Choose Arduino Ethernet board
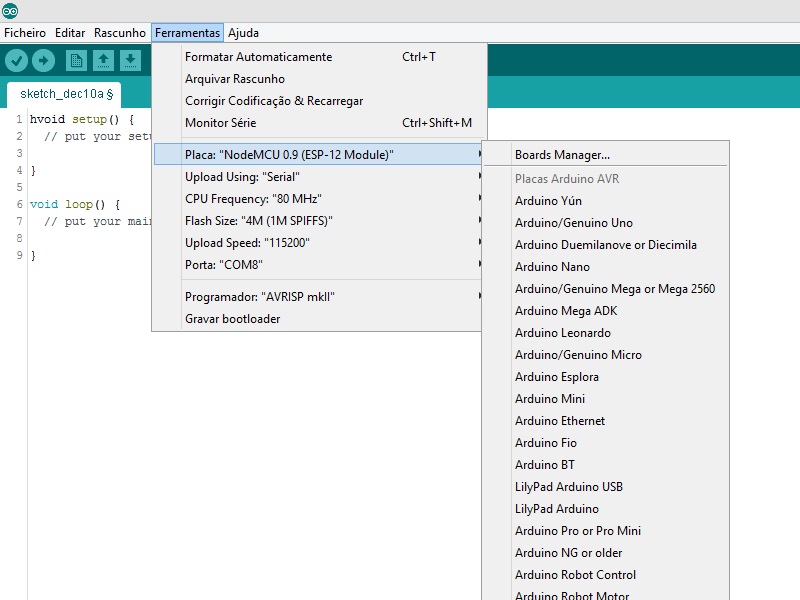This screenshot has width=800, height=600. coord(606,420)
